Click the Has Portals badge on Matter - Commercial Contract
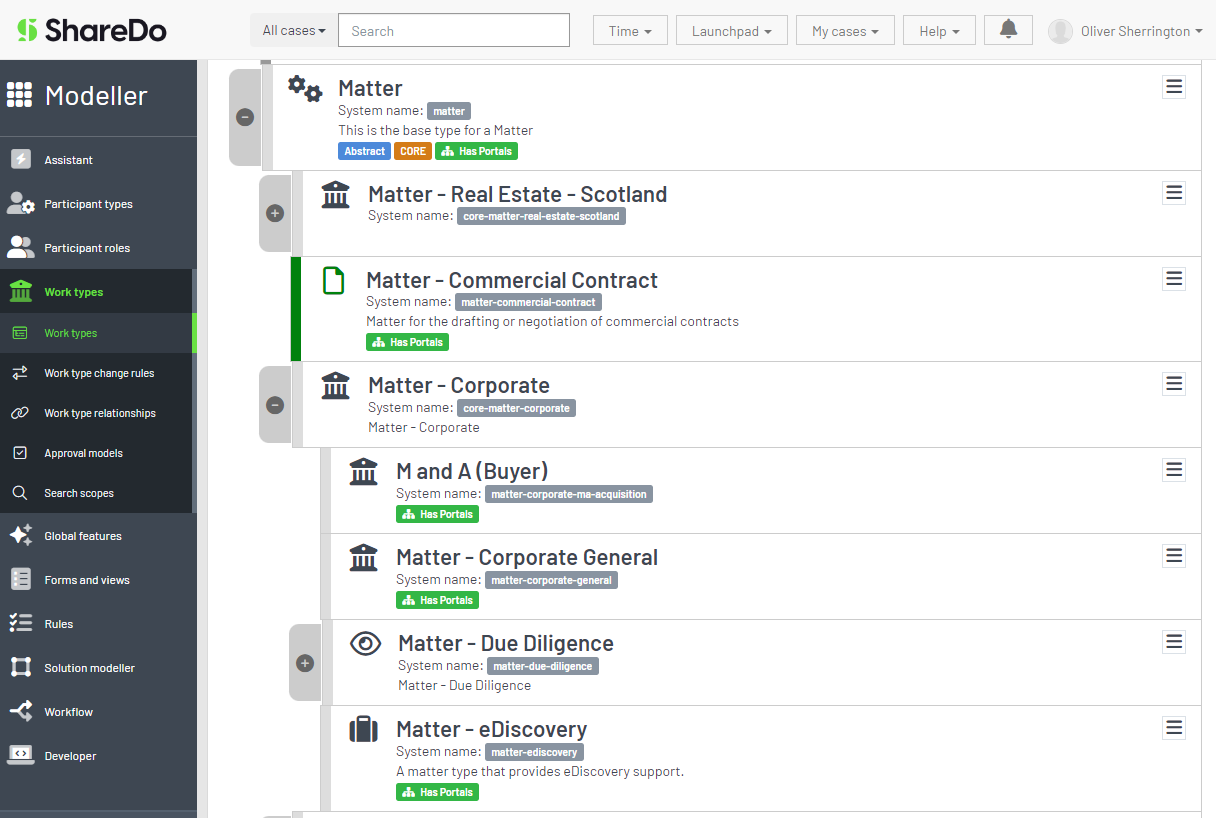The image size is (1216, 818). (407, 341)
